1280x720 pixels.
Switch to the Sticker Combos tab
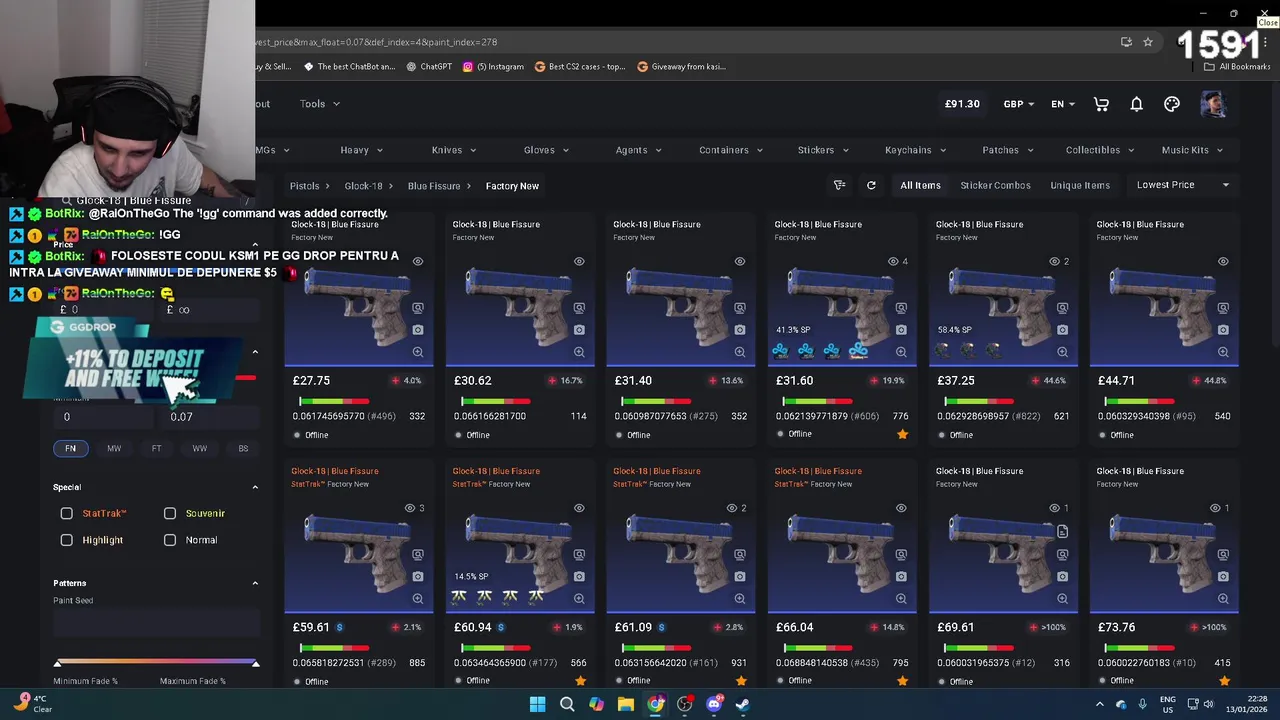click(995, 185)
